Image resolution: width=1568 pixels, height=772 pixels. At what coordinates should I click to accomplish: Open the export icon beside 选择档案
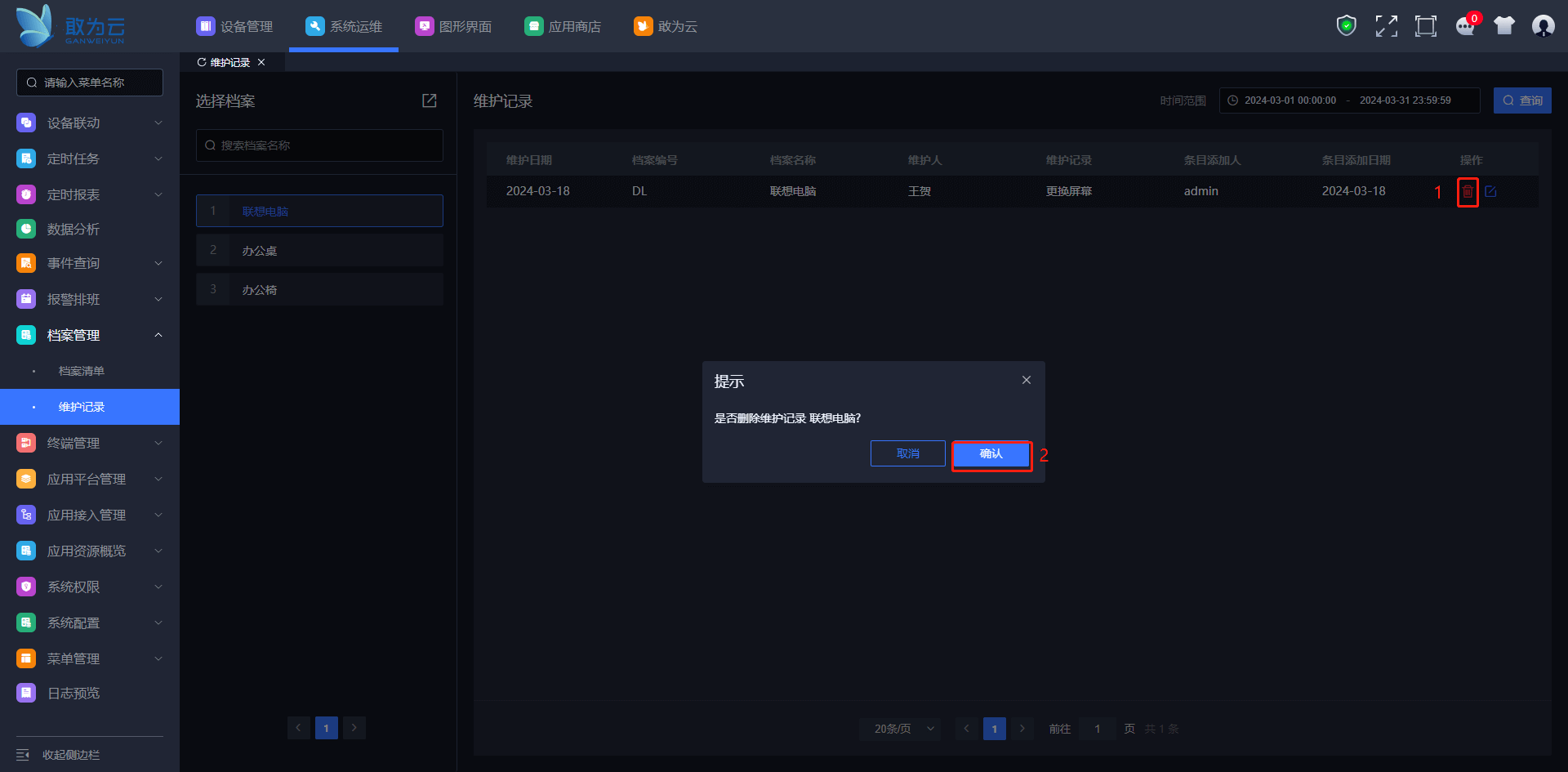(429, 100)
